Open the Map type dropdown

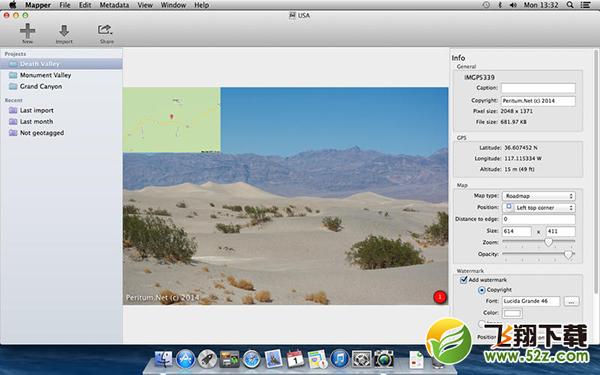pos(538,196)
